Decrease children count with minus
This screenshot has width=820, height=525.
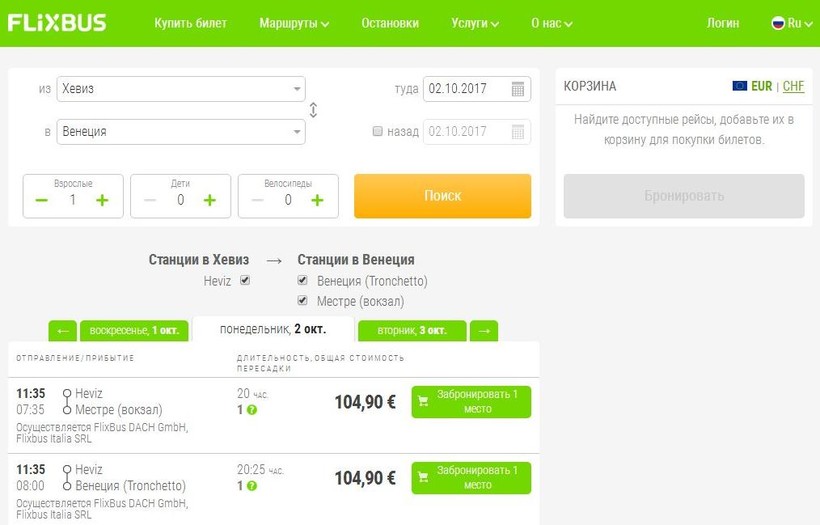(150, 200)
